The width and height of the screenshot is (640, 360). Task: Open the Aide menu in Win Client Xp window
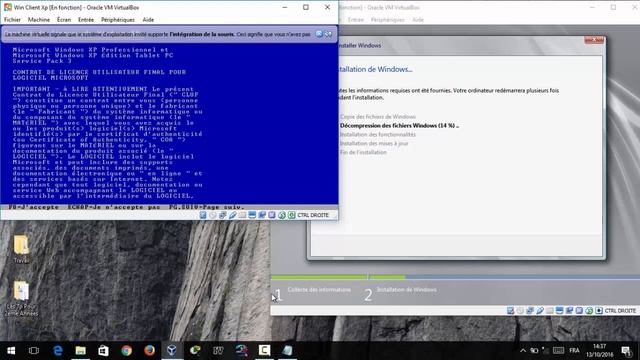[x=148, y=20]
